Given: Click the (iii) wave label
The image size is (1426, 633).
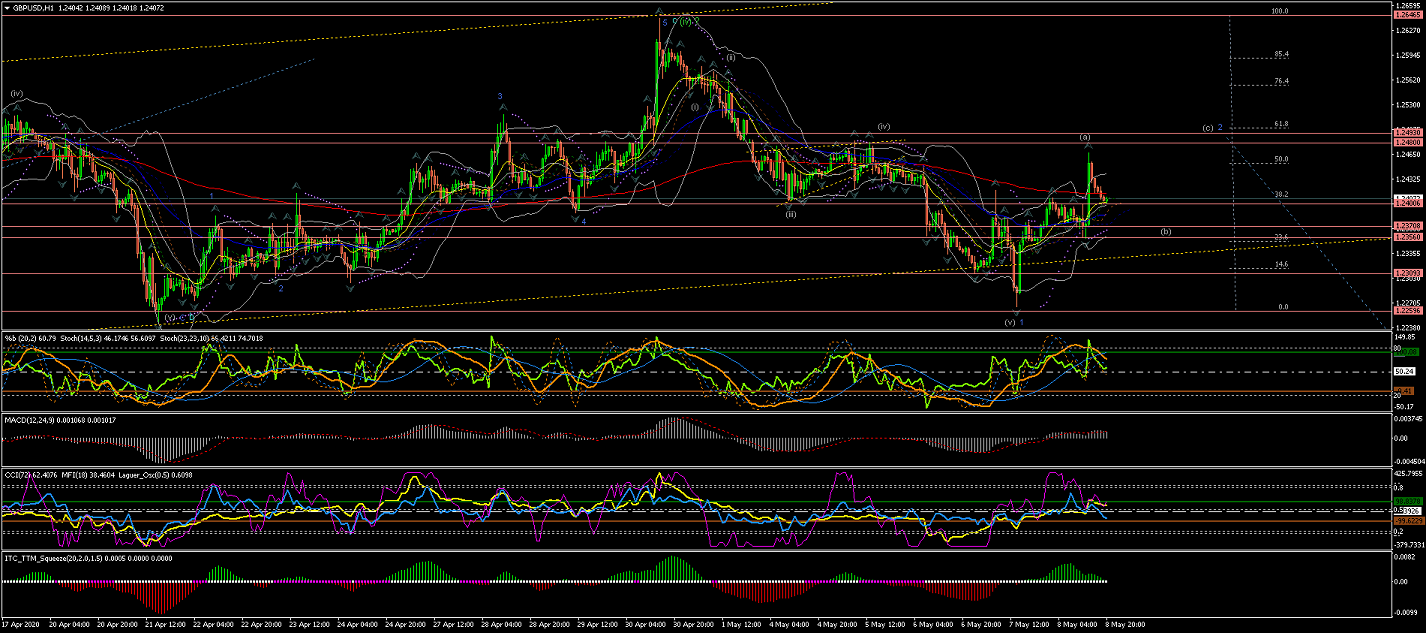Looking at the screenshot, I should pyautogui.click(x=790, y=214).
